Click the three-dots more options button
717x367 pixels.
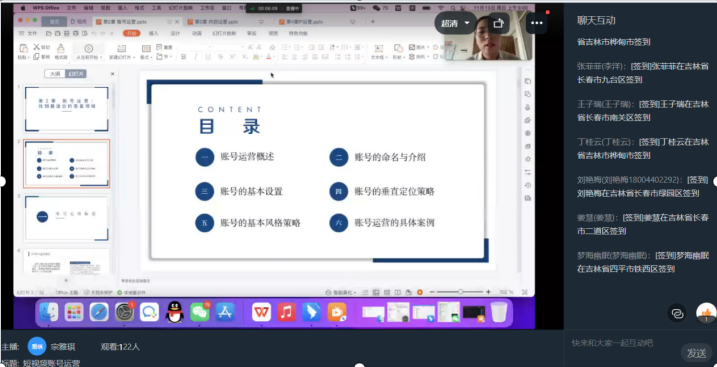click(537, 23)
